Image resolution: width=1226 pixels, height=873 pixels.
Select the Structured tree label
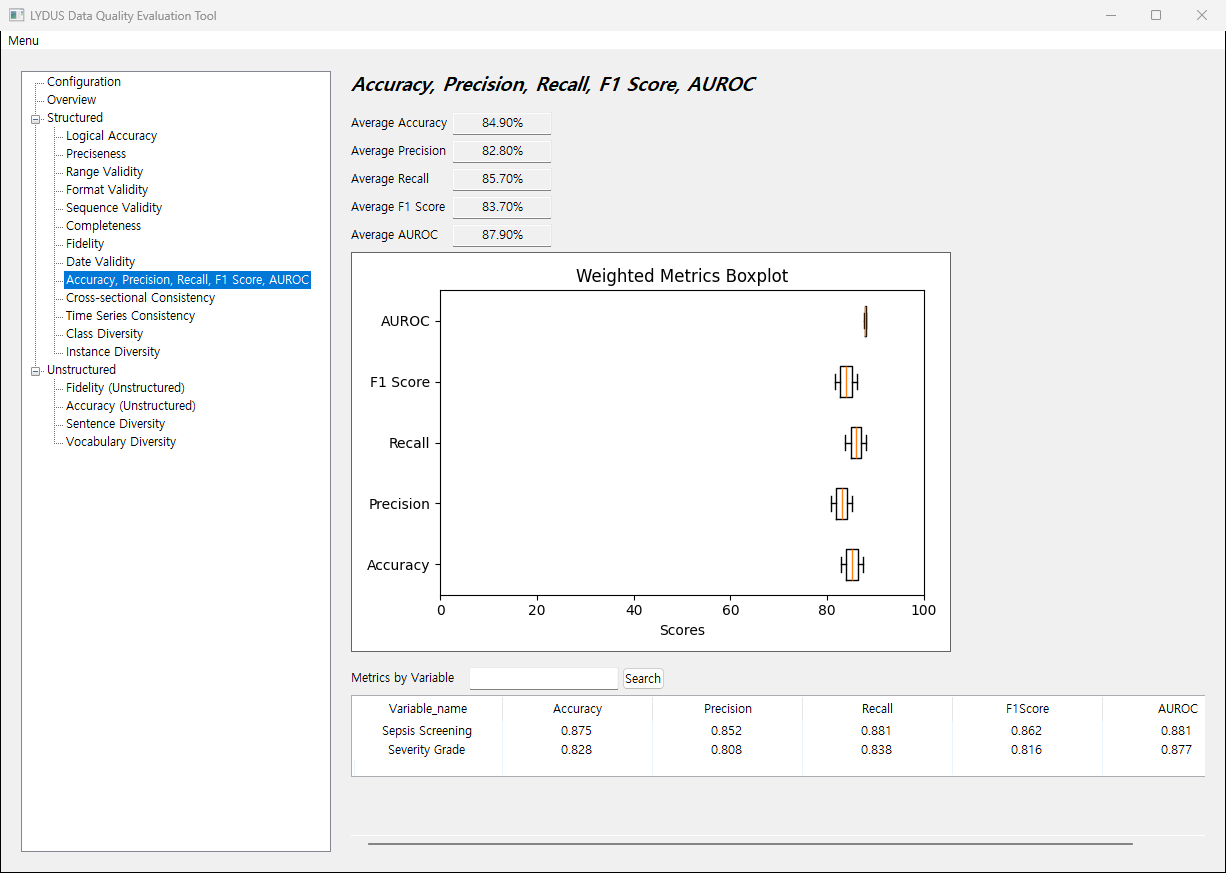(x=75, y=118)
